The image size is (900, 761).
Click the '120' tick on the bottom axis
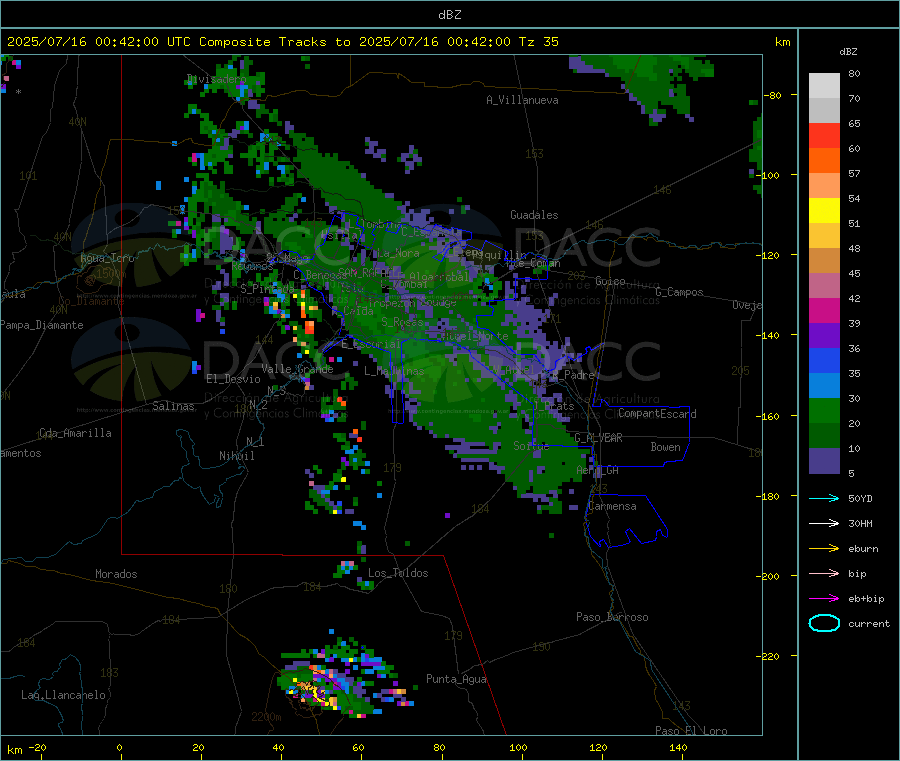coord(598,747)
